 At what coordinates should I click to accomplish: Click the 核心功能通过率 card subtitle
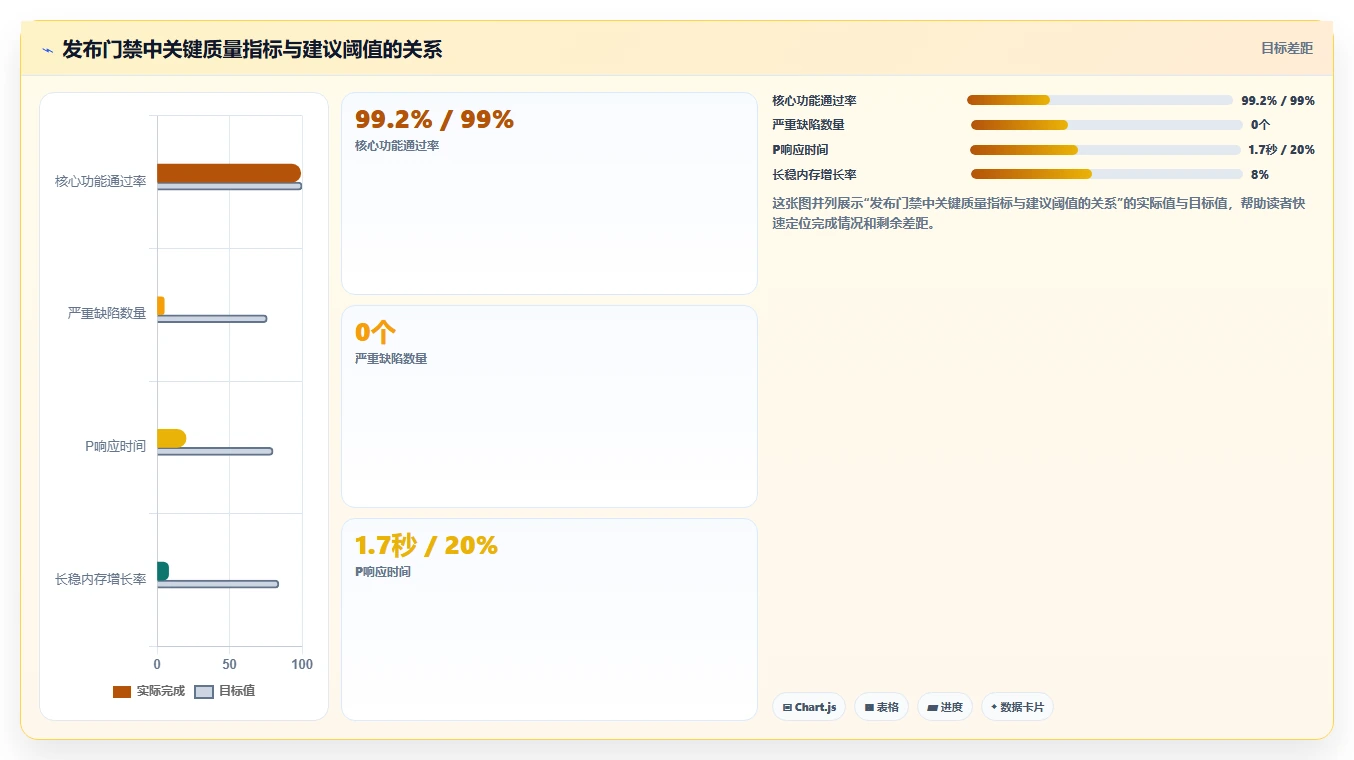click(397, 146)
